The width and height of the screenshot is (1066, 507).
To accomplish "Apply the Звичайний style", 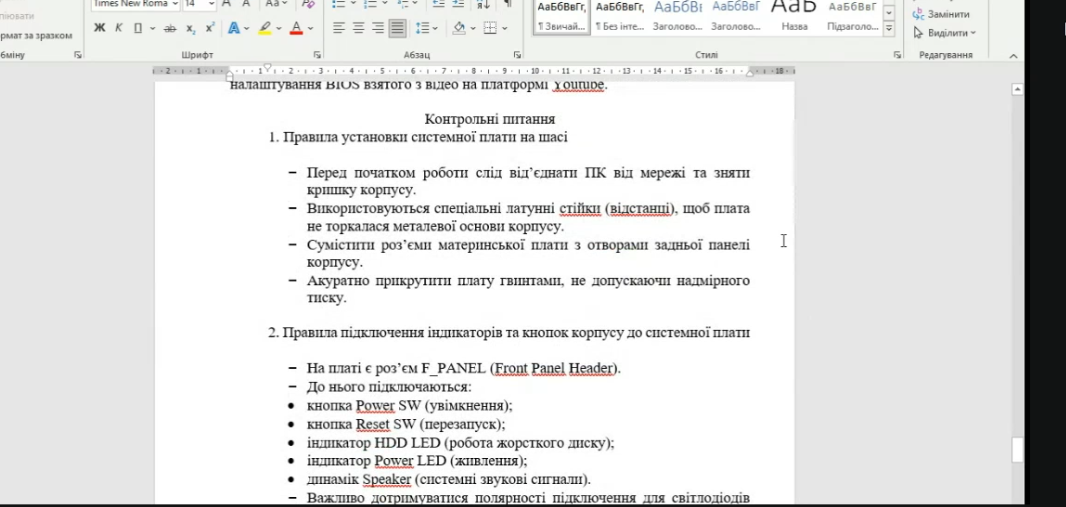I will click(x=562, y=17).
